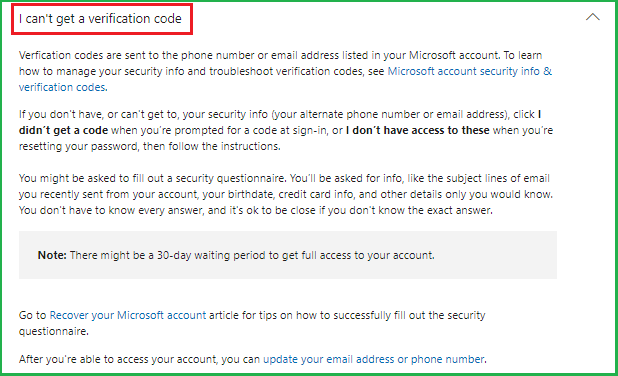The image size is (618, 376).
Task: Click the line starting "You might be asked"
Action: 284,178
